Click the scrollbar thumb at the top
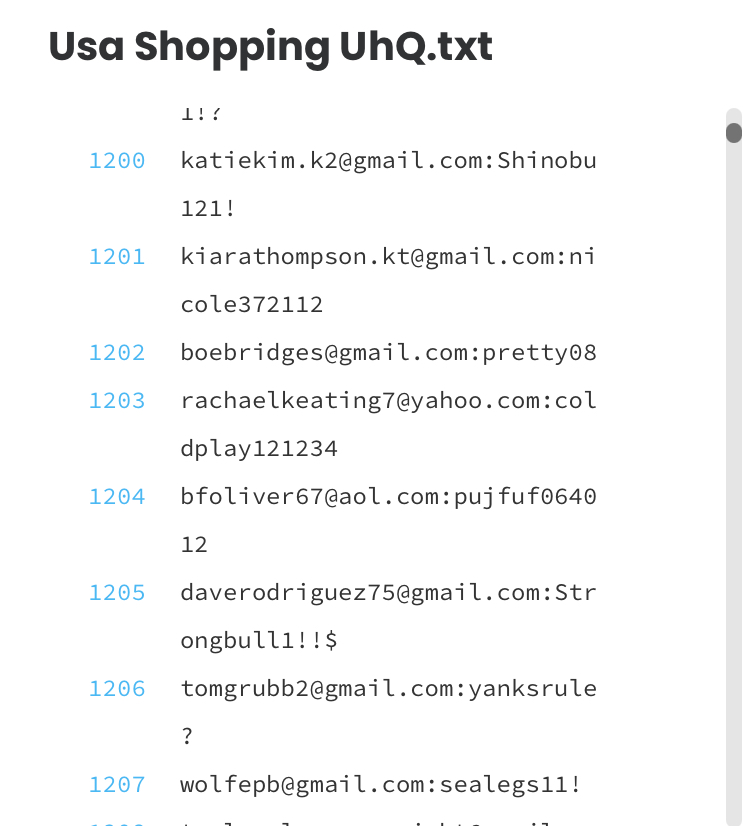The image size is (750, 826). (734, 133)
